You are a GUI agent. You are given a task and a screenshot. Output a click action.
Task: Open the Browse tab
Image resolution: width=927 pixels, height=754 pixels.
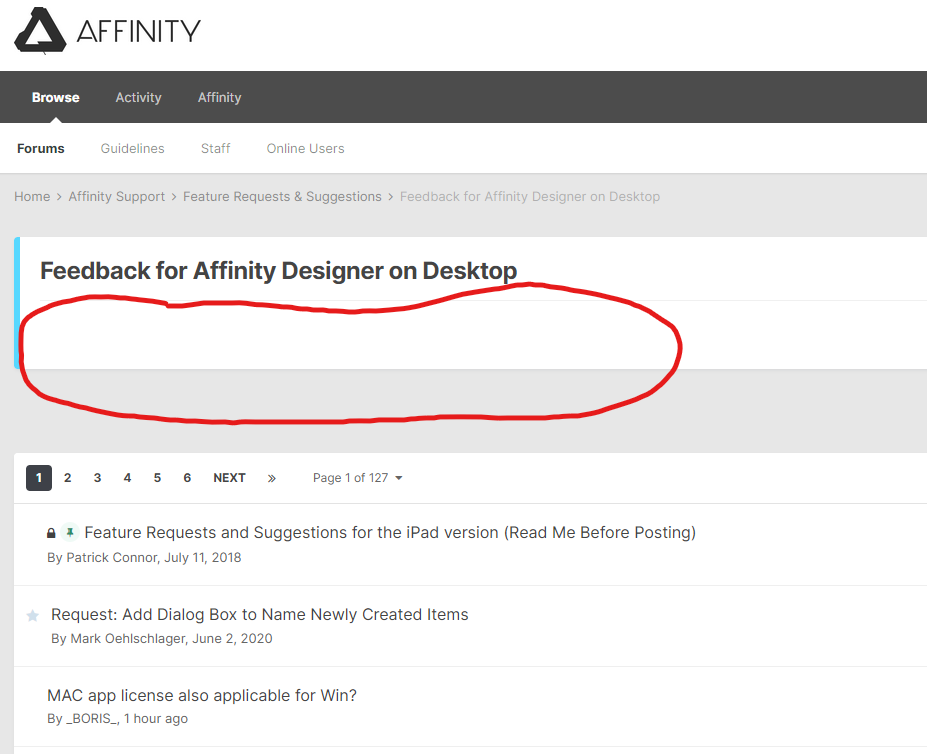pyautogui.click(x=56, y=98)
